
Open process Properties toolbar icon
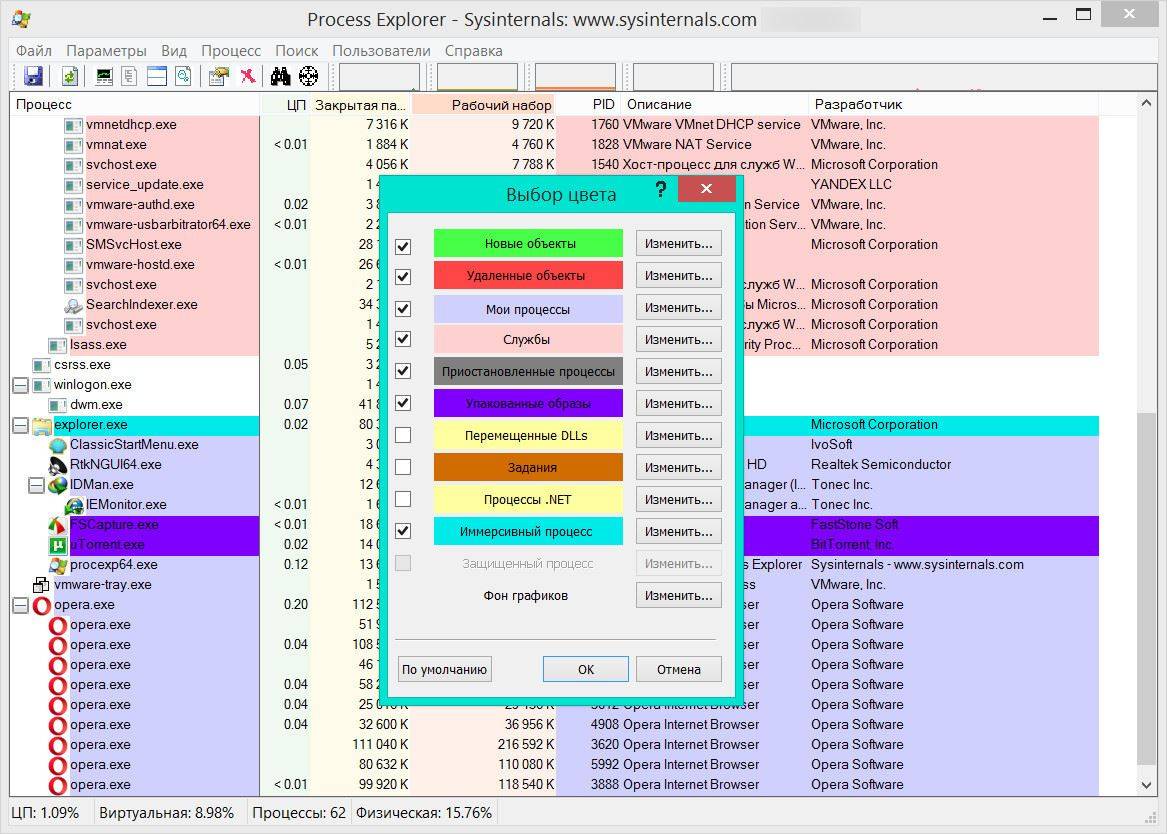coord(219,76)
